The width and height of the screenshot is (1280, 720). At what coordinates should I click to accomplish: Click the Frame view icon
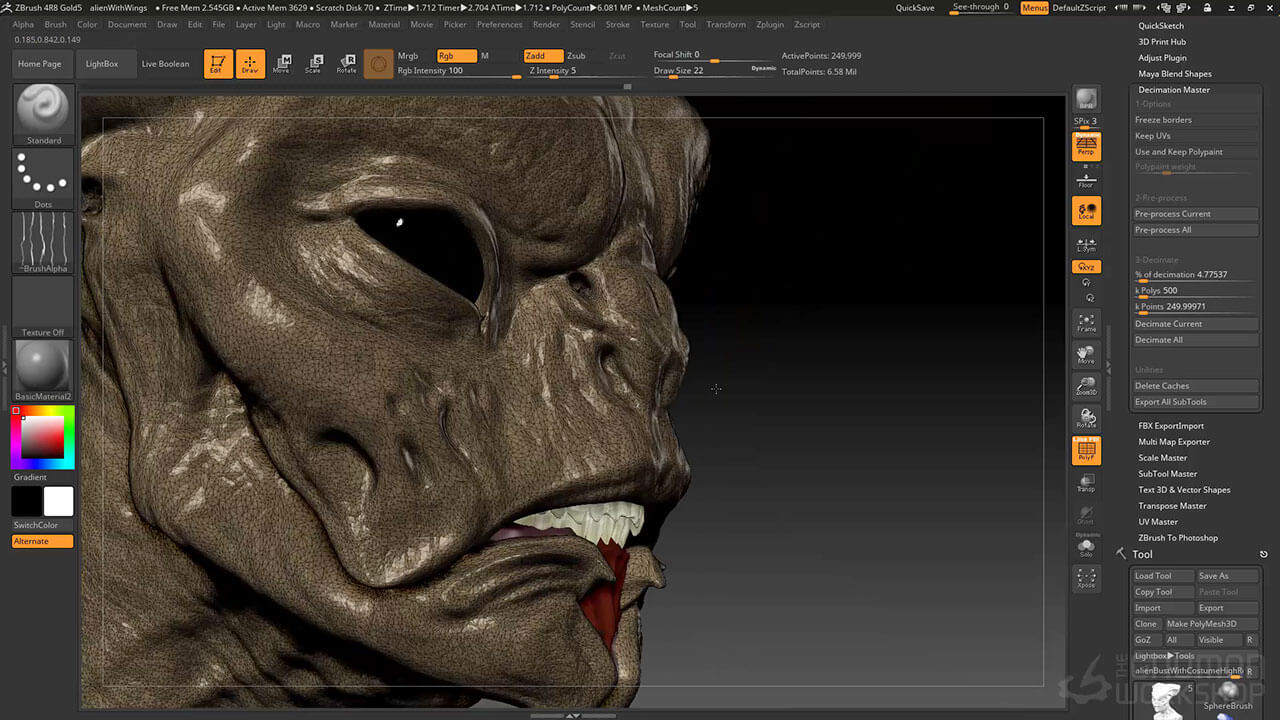1086,322
